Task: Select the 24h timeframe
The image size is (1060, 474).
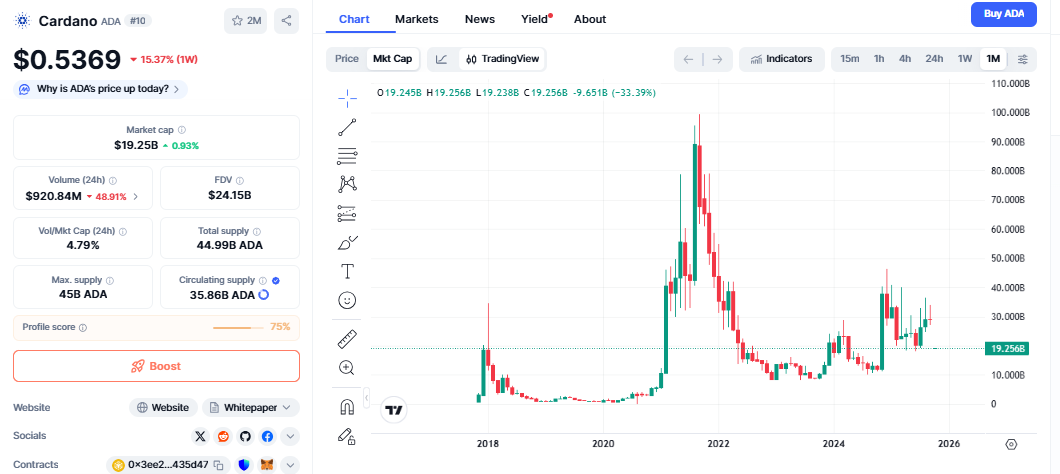Action: pyautogui.click(x=934, y=59)
